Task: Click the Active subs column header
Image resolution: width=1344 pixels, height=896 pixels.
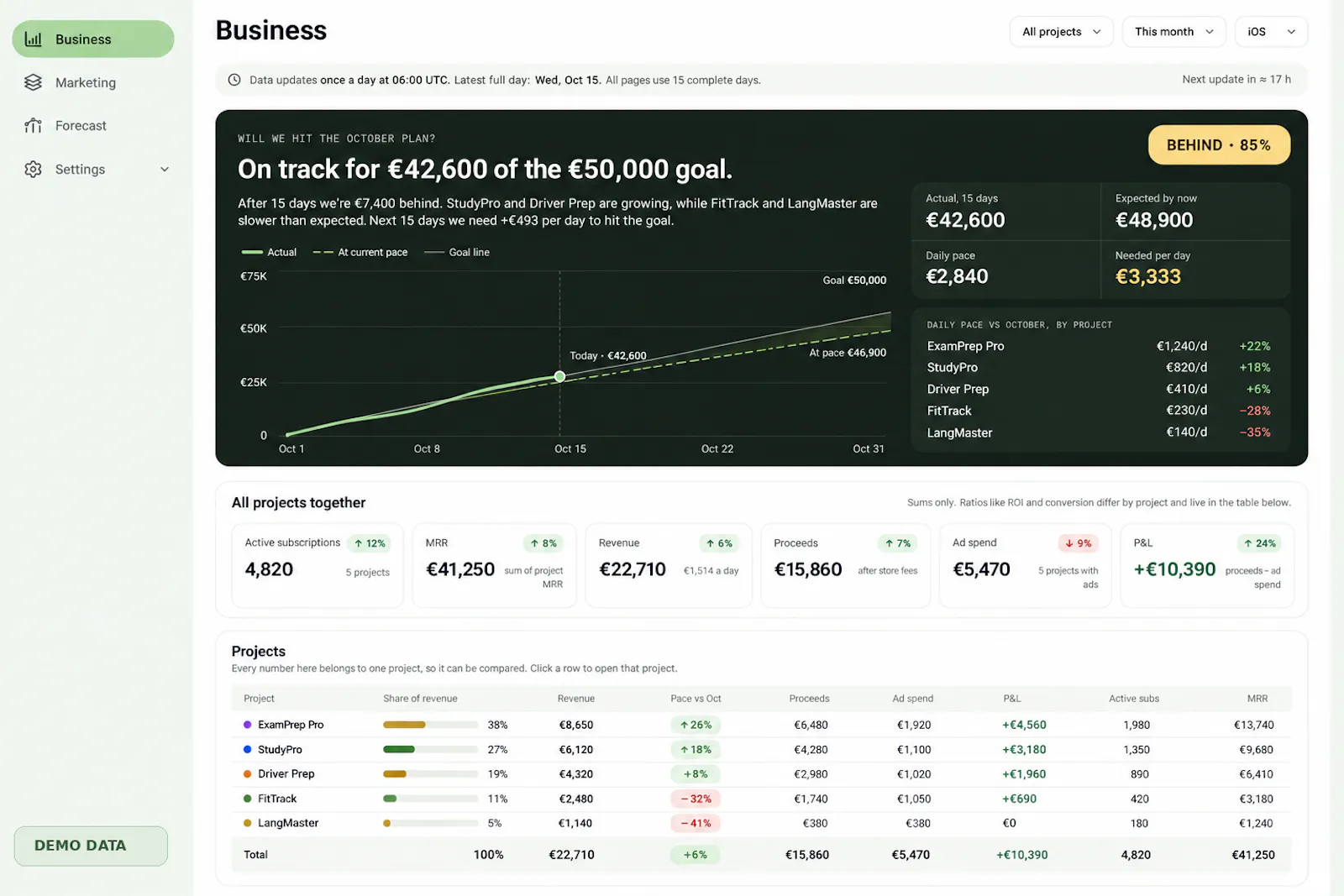Action: [x=1133, y=699]
